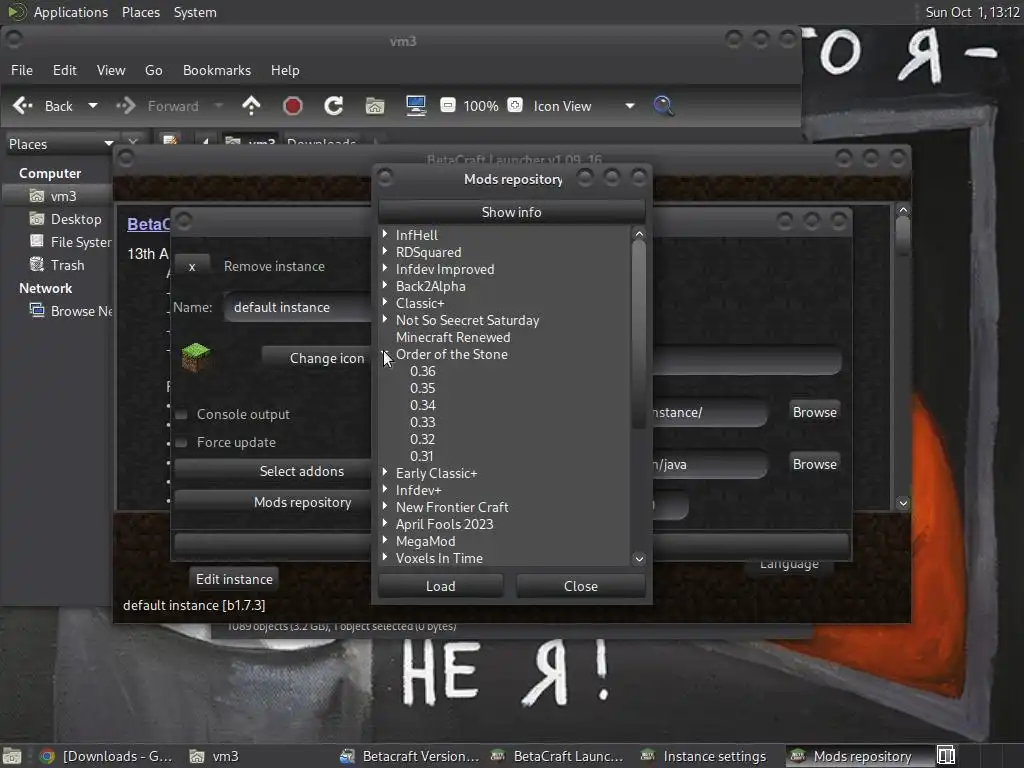Open the Edit menu
The image size is (1024, 768).
pos(65,70)
